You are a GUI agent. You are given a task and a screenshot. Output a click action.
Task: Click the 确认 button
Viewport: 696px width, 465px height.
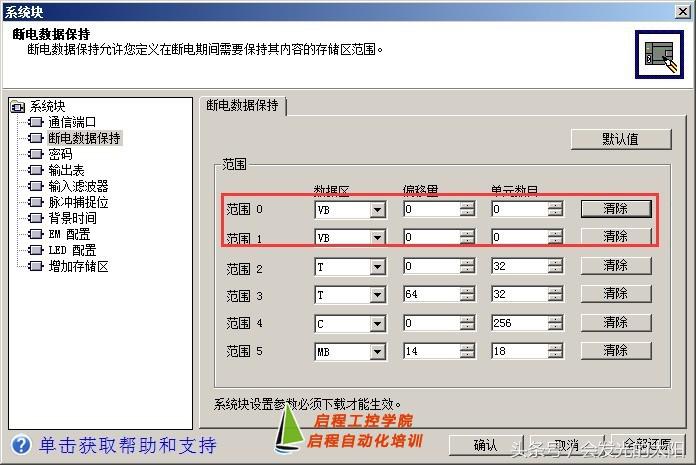coord(486,445)
